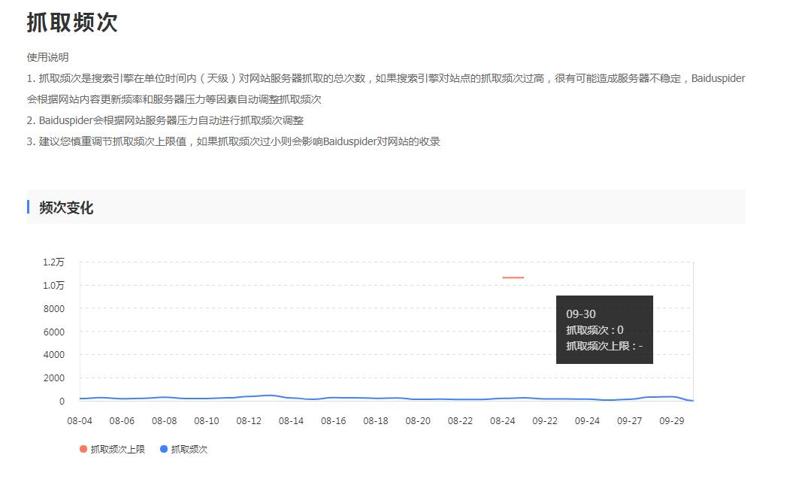
Task: Click the 1.2万 y-axis value
Action: 54,262
